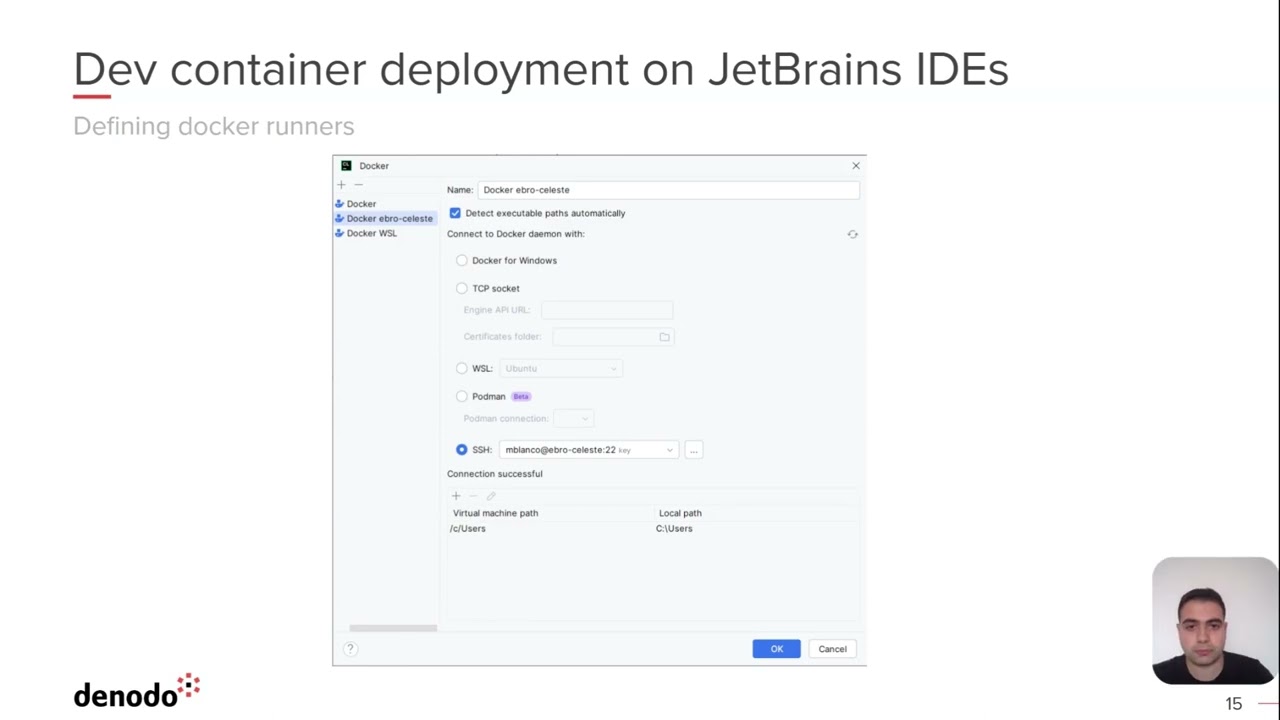Toggle Detect executable paths automatically
1280x720 pixels.
[x=455, y=213]
